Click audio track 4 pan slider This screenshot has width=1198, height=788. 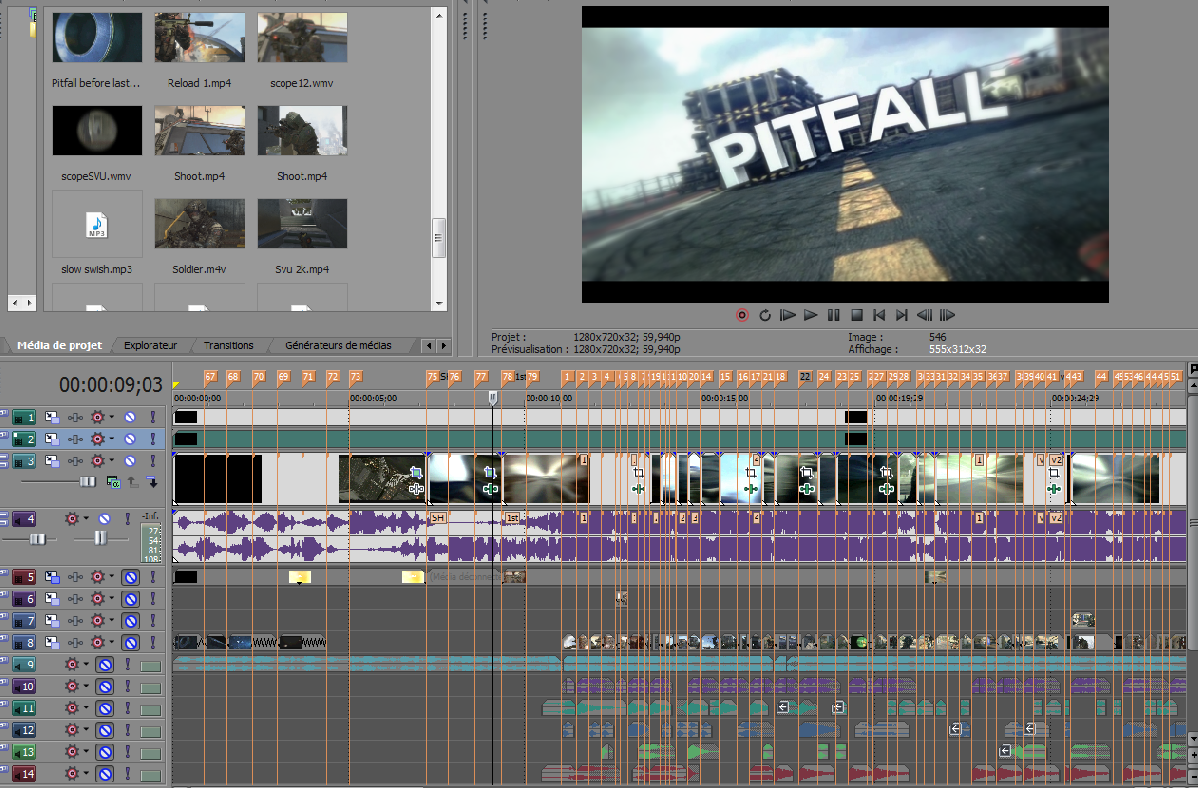tap(100, 539)
